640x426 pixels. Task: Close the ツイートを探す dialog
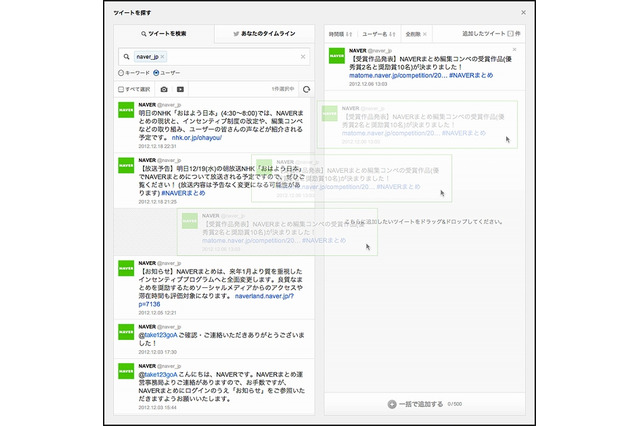523,13
